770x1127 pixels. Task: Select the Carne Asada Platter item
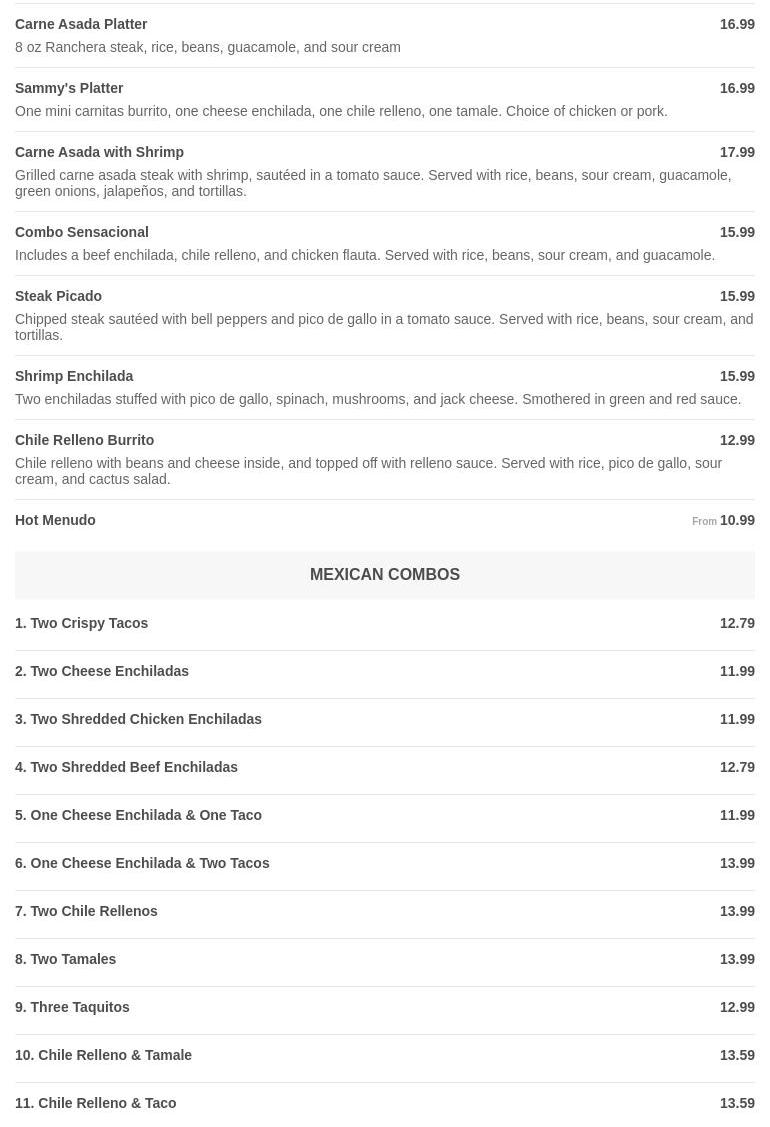click(81, 24)
